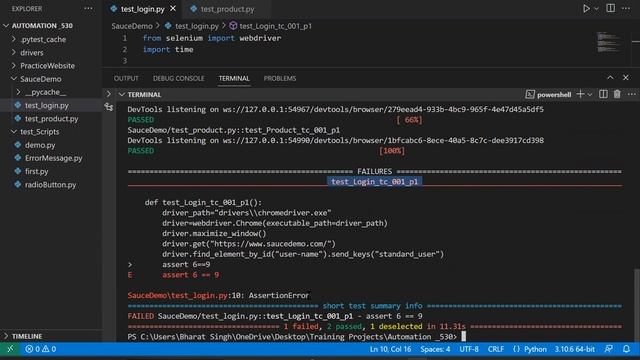This screenshot has height=360, width=640.
Task: Click test_Login_tc_001_p1 breadcrumb symbol
Action: point(275,26)
